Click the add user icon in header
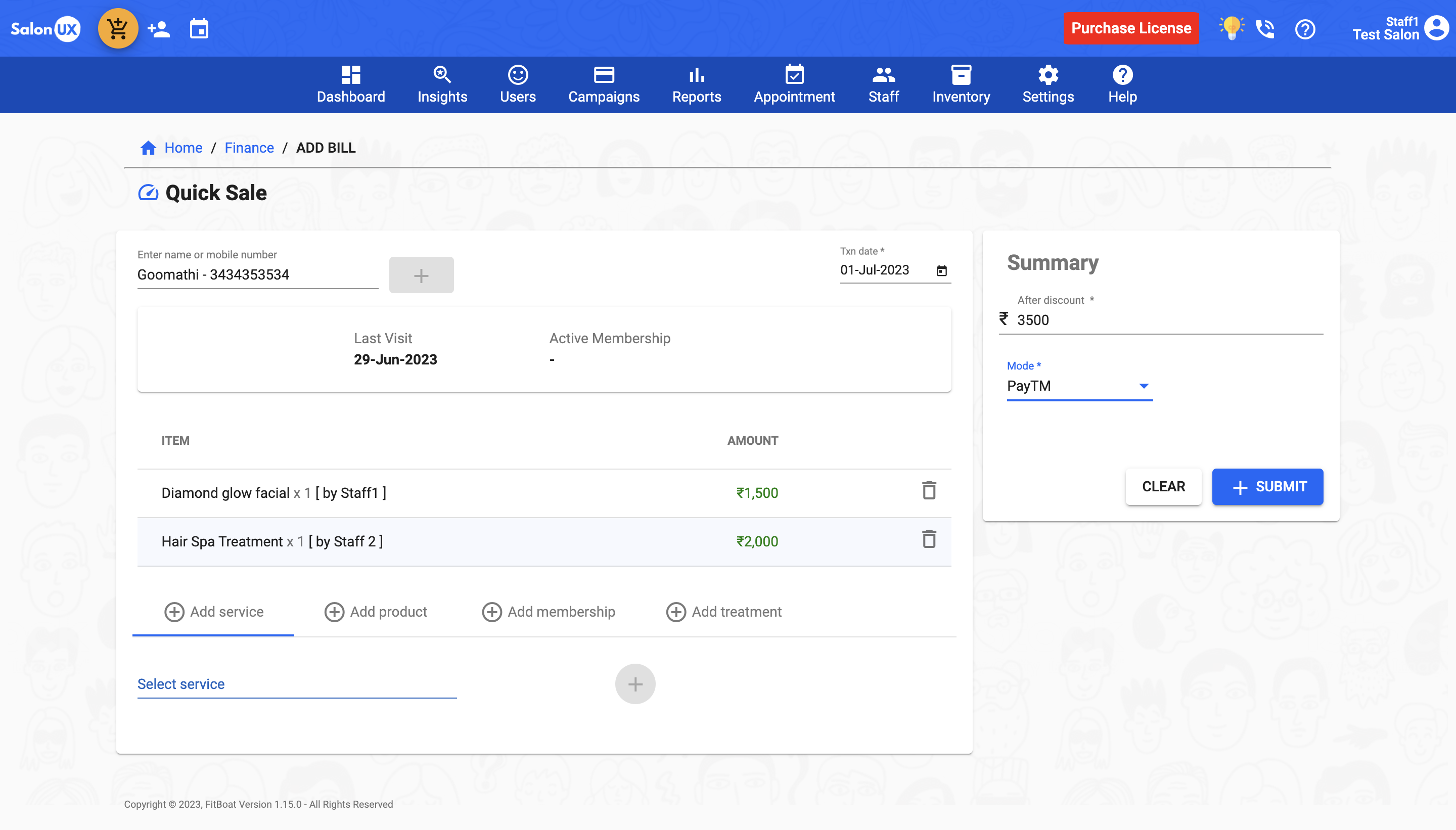Screen dimensions: 1456x830 pyautogui.click(x=158, y=28)
